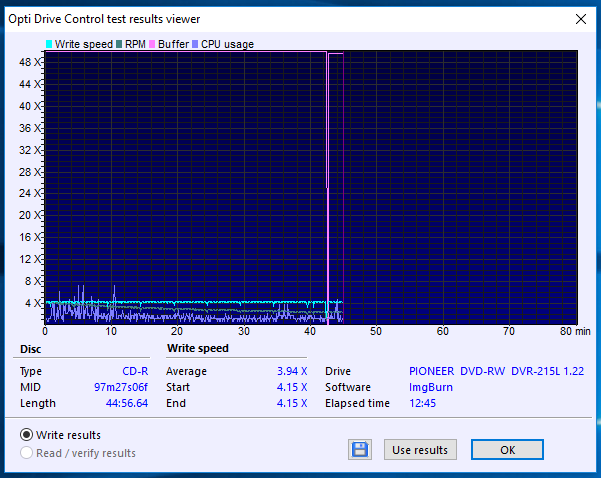Close the test results viewer window
The image size is (601, 478).
coord(581,19)
